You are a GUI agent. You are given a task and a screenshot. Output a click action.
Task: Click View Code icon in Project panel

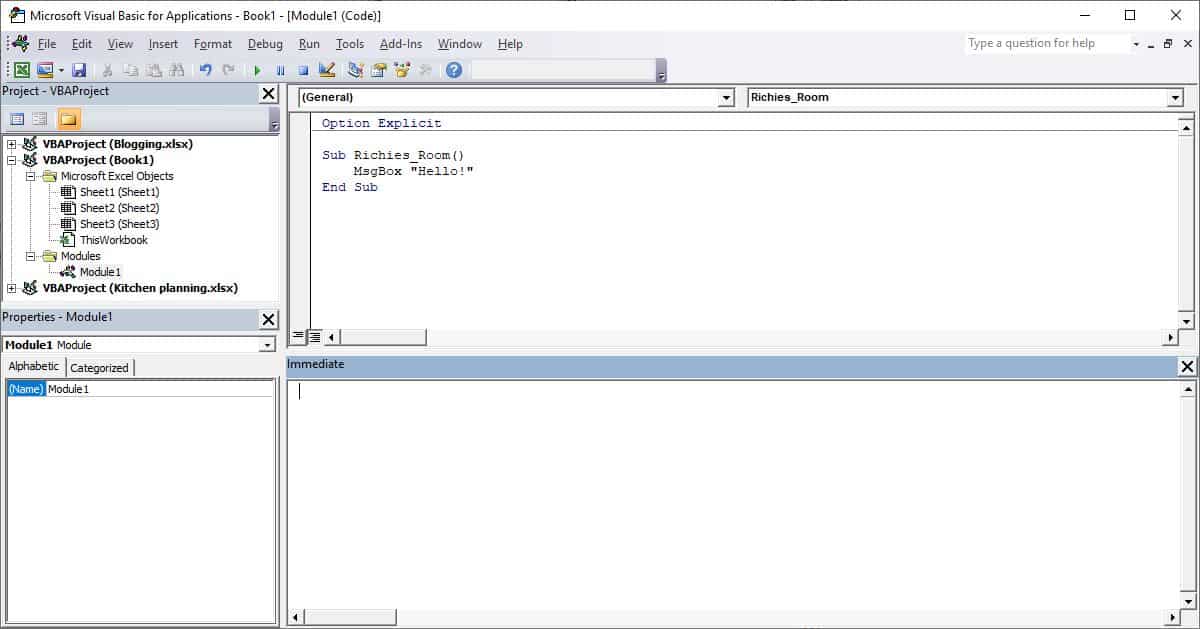pyautogui.click(x=17, y=119)
